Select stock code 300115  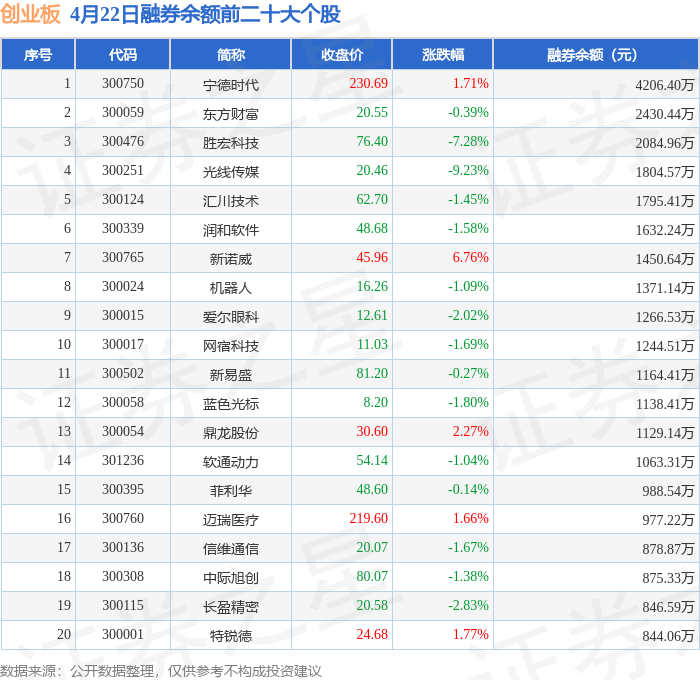click(x=123, y=605)
